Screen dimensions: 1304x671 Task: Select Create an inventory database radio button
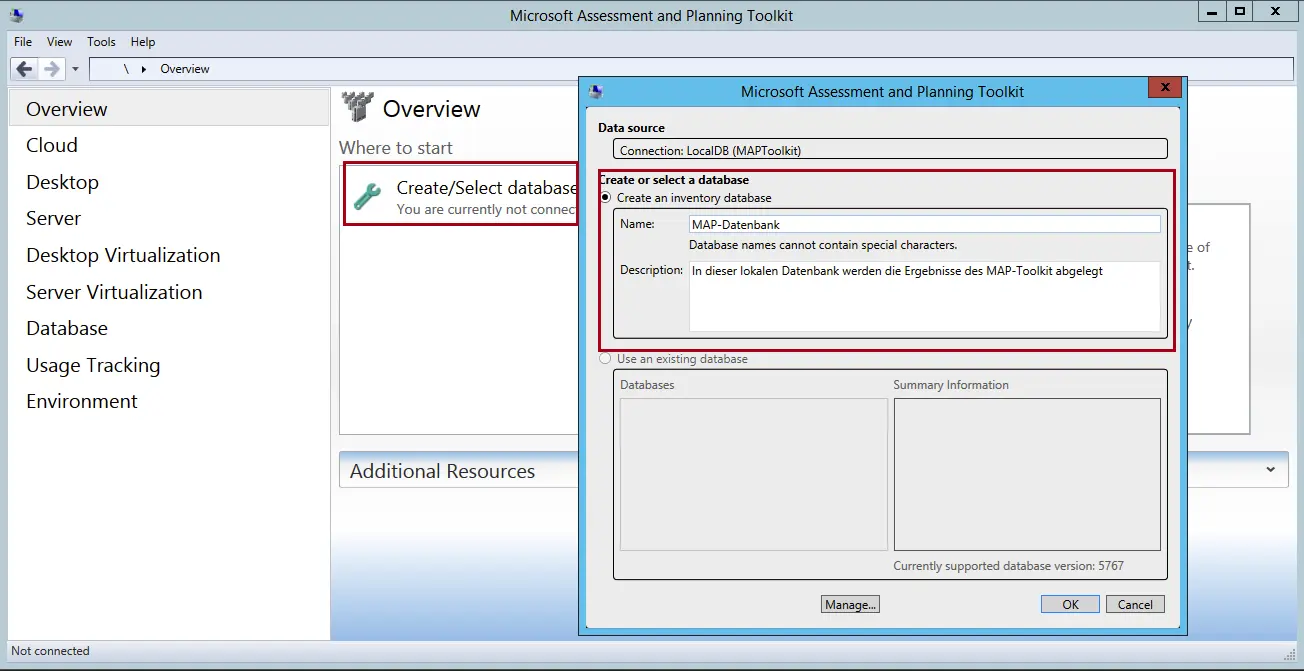click(605, 198)
